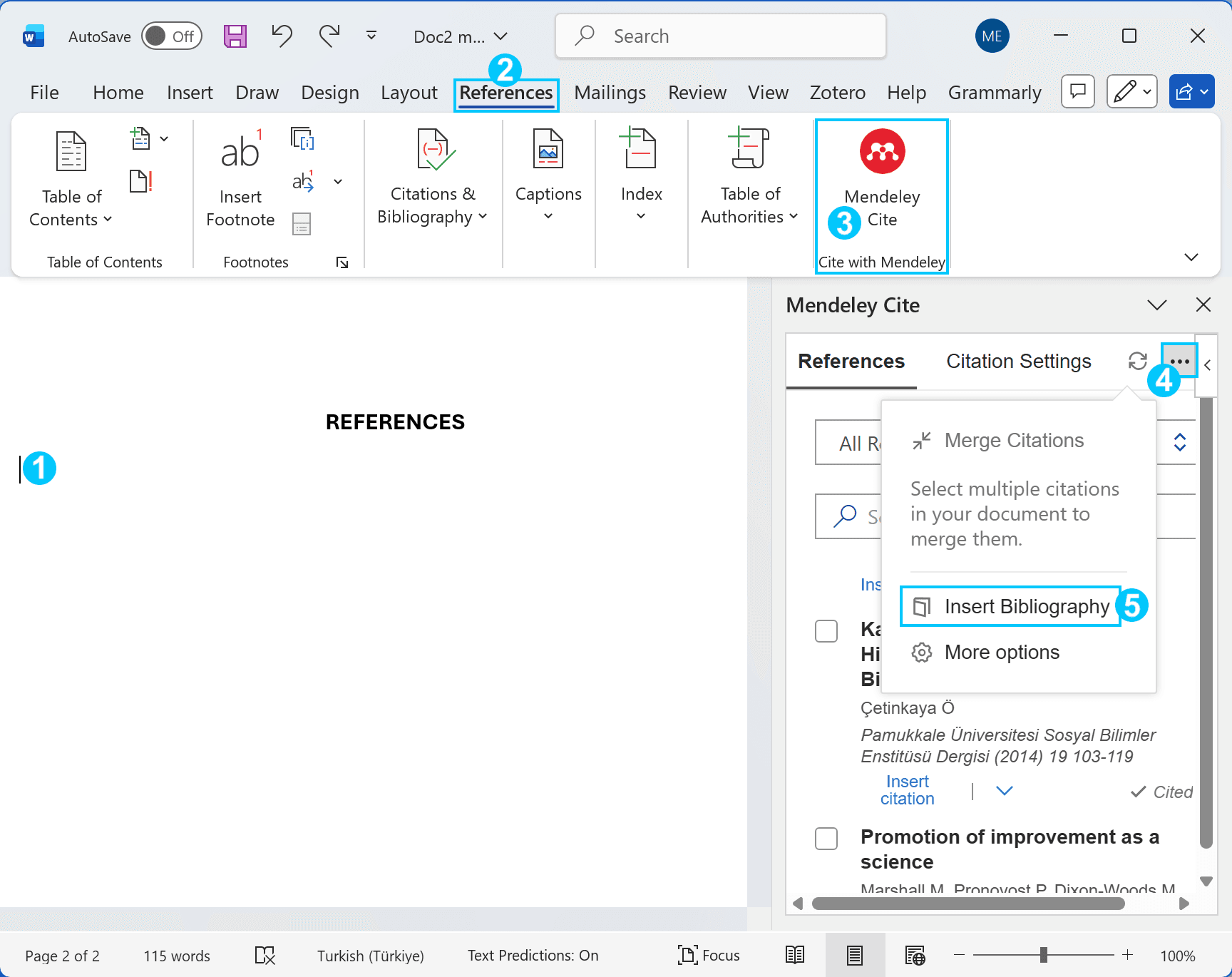Open the Grammarly tab
The height and width of the screenshot is (977, 1232).
(x=995, y=93)
